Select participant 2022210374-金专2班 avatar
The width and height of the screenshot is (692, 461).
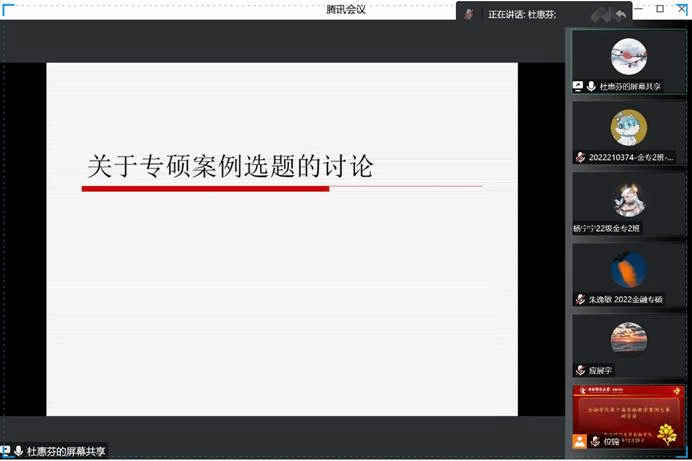coord(629,127)
